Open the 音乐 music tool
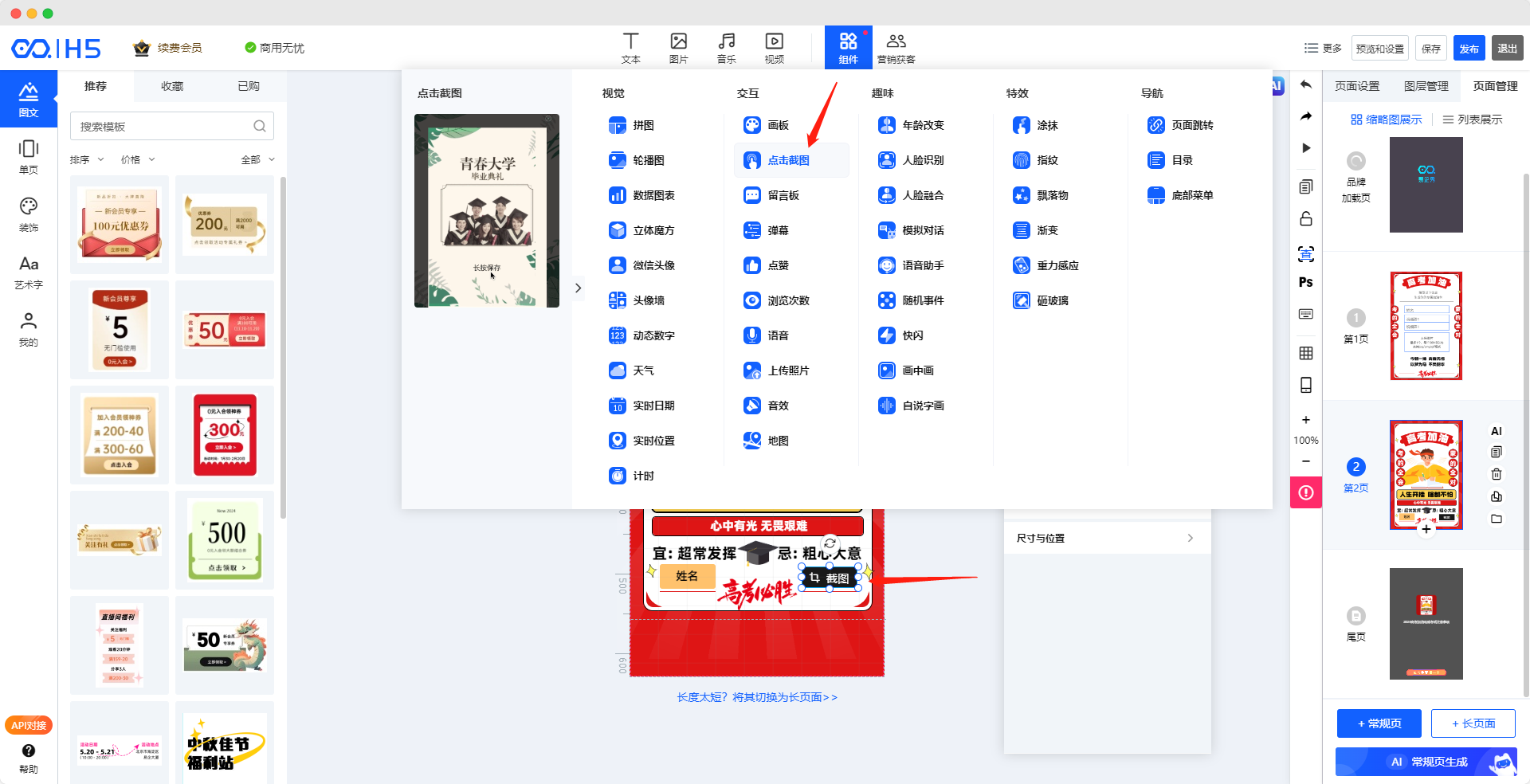Screen dimensions: 1530x784 pos(726,48)
